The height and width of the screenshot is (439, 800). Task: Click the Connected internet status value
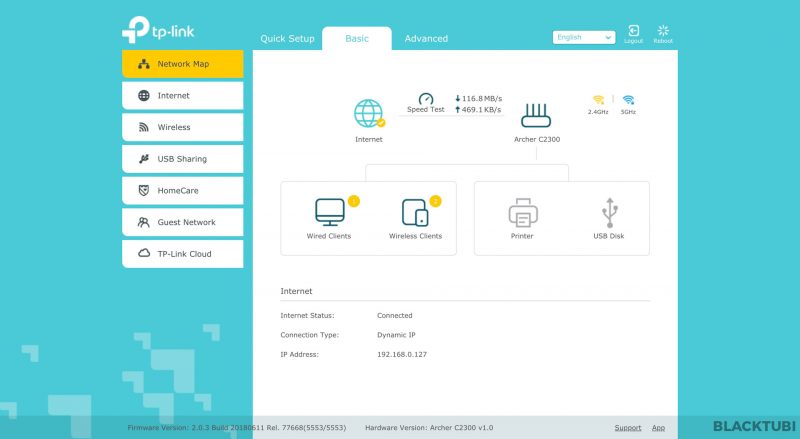pos(394,315)
